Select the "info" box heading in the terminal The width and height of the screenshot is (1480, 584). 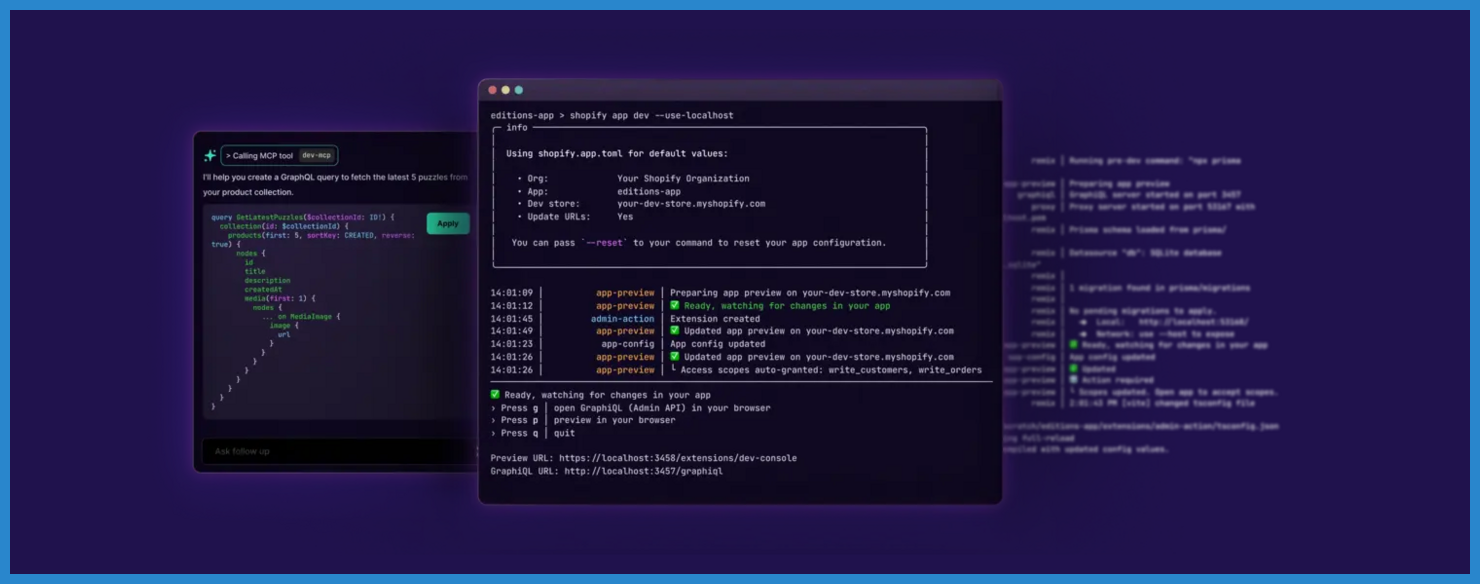517,128
